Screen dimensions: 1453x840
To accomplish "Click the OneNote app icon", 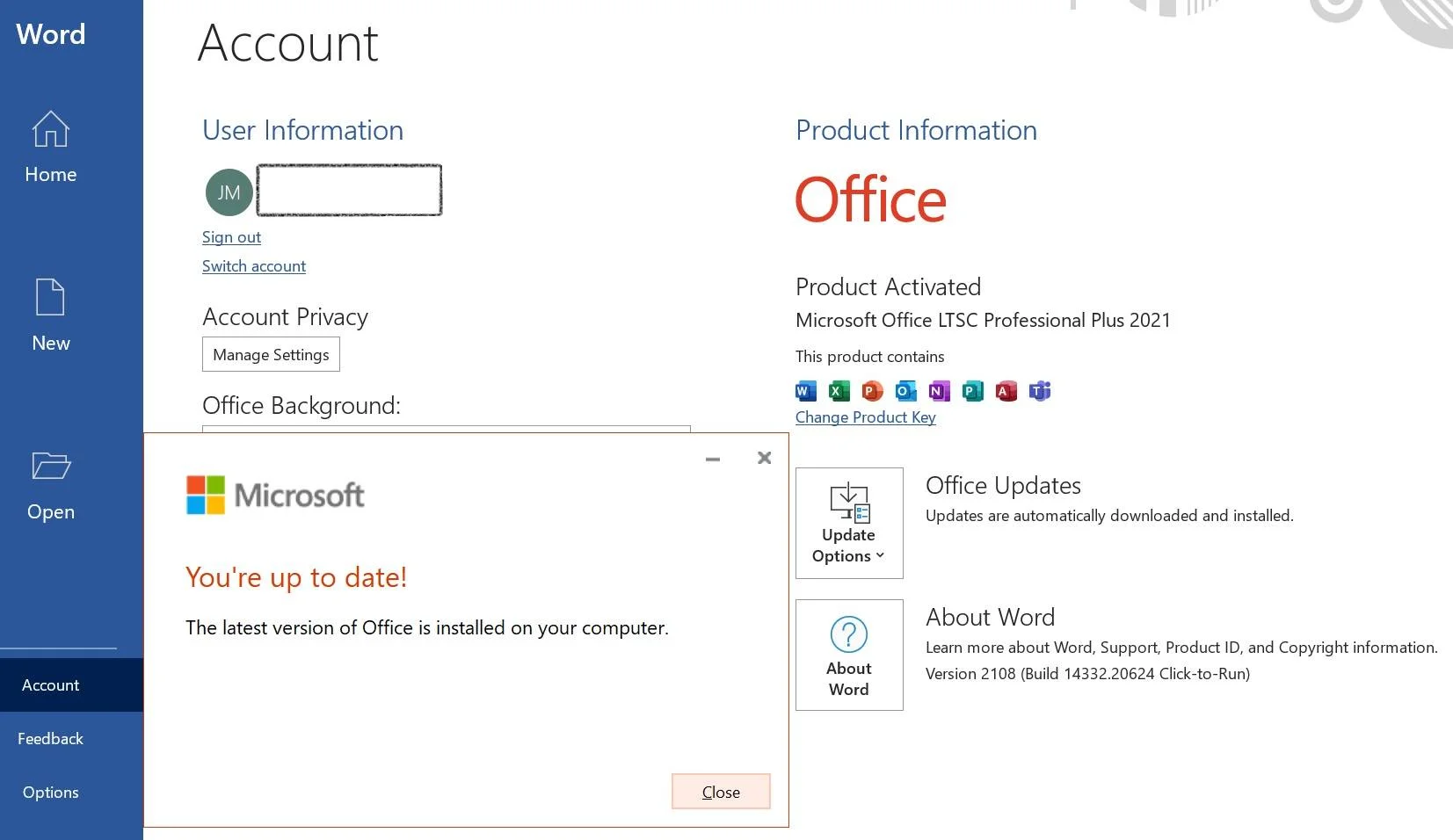I will [939, 391].
